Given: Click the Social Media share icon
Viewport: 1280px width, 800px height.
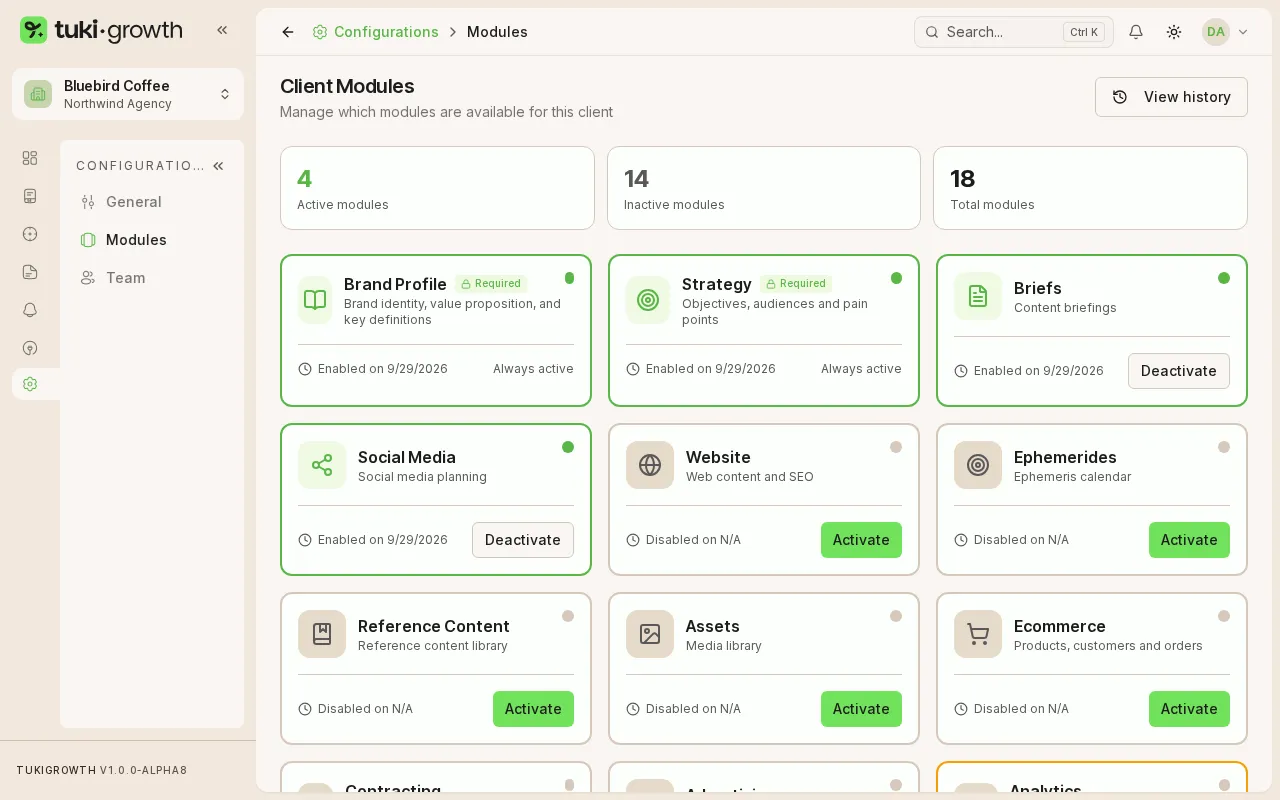Looking at the screenshot, I should point(322,465).
